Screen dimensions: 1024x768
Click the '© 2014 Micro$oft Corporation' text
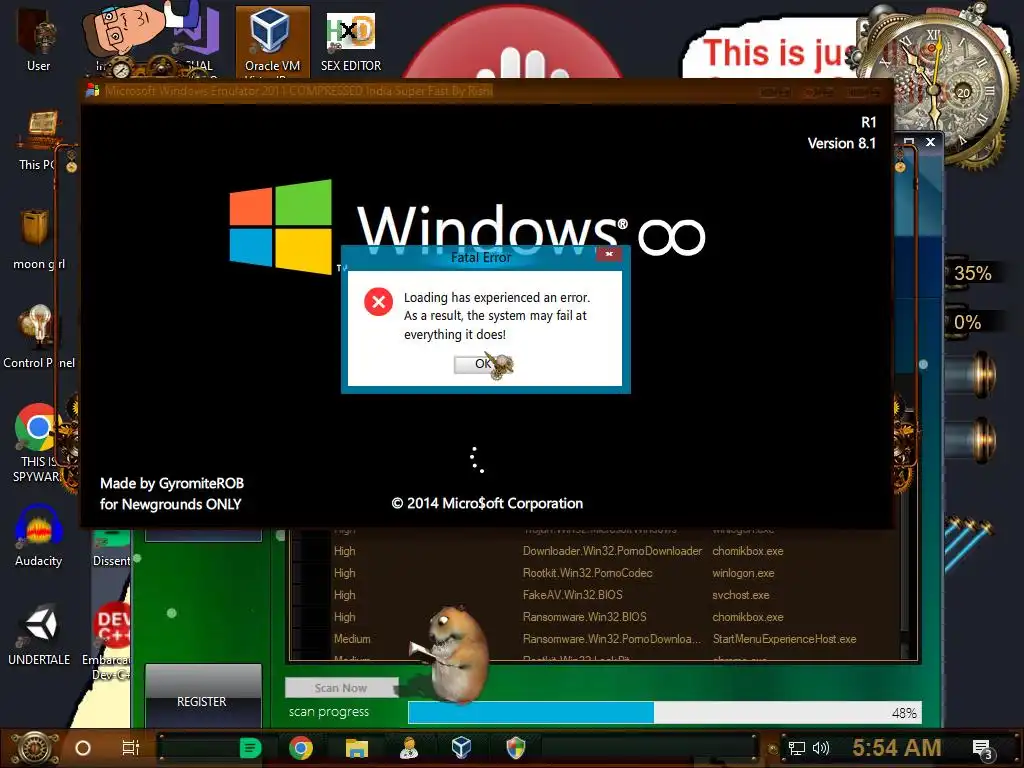point(487,504)
